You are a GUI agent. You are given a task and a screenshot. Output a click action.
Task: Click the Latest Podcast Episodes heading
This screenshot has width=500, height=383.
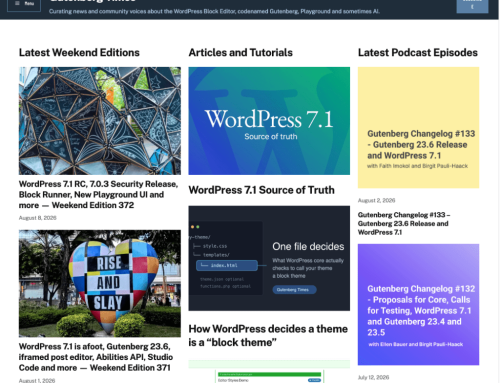(418, 53)
